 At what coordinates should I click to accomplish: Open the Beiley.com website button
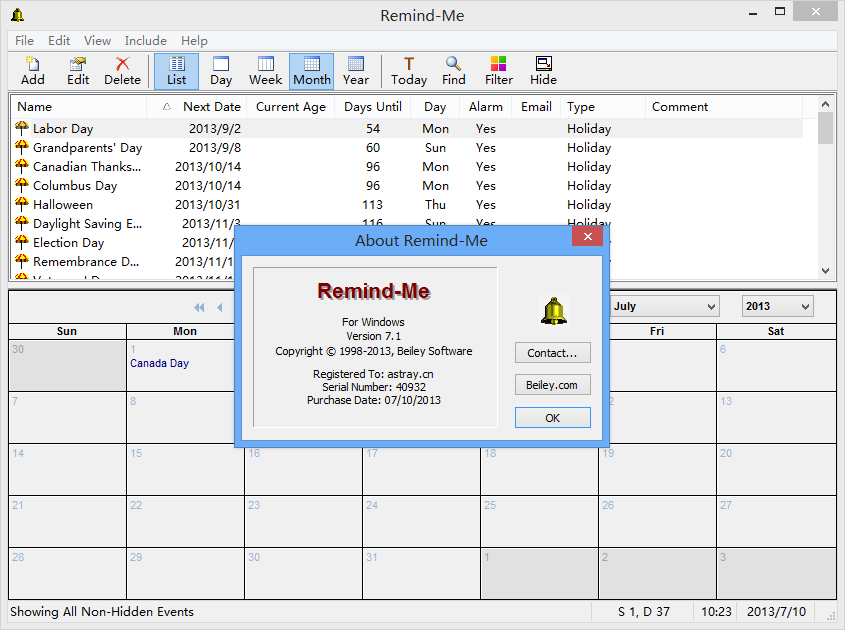point(552,385)
